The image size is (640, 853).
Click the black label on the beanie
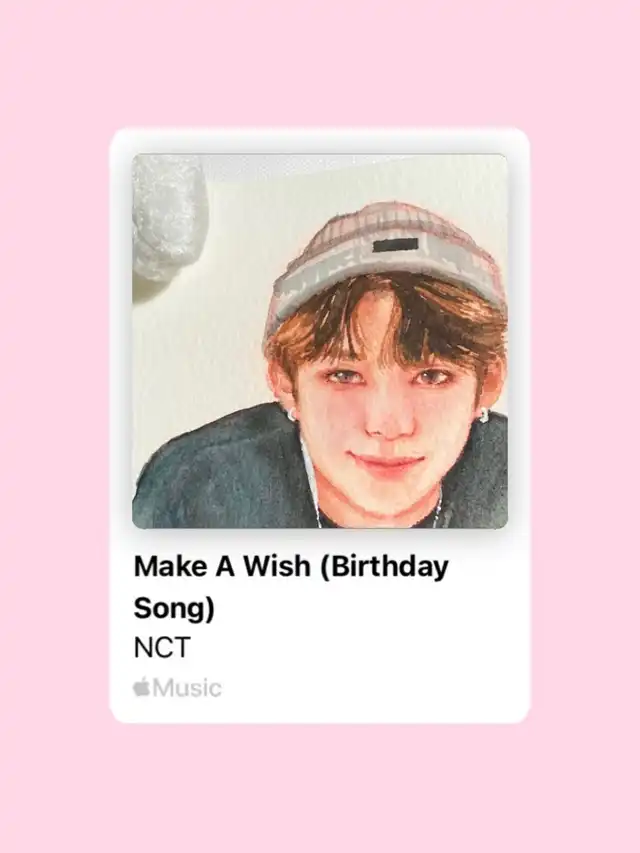pyautogui.click(x=396, y=245)
